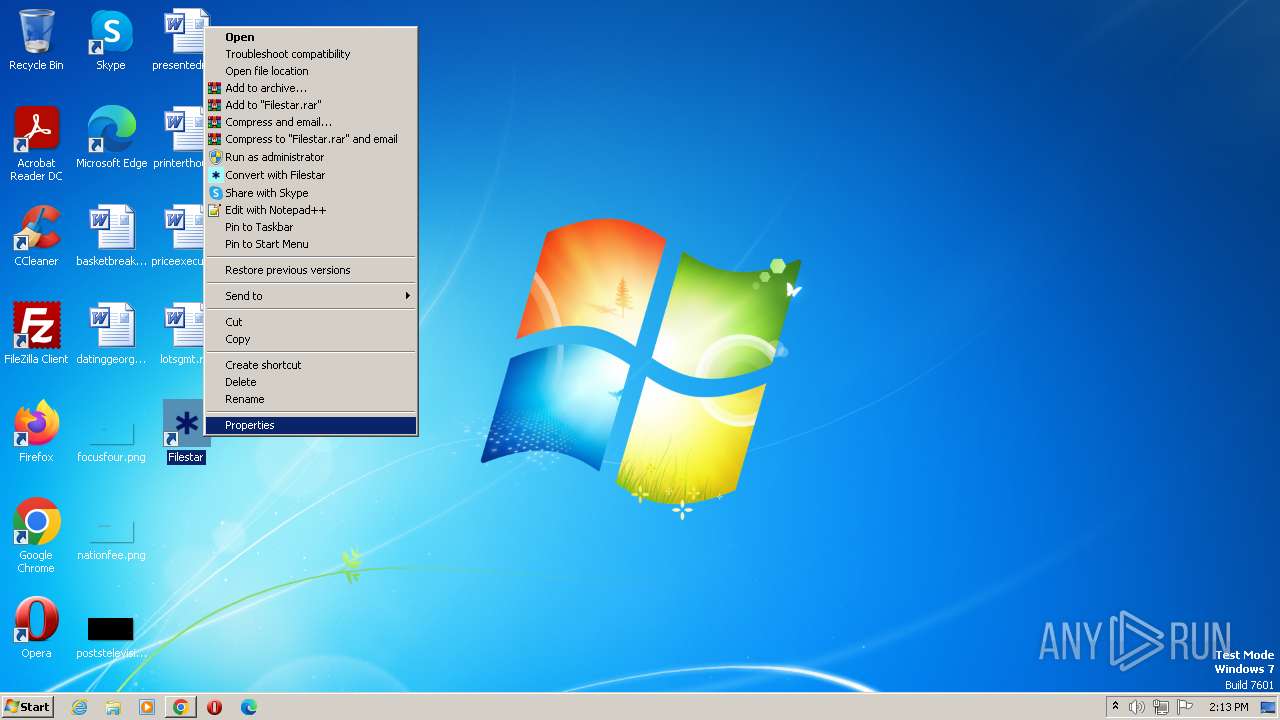The height and width of the screenshot is (720, 1280).
Task: Choose Pin to Taskbar
Action: (x=311, y=227)
